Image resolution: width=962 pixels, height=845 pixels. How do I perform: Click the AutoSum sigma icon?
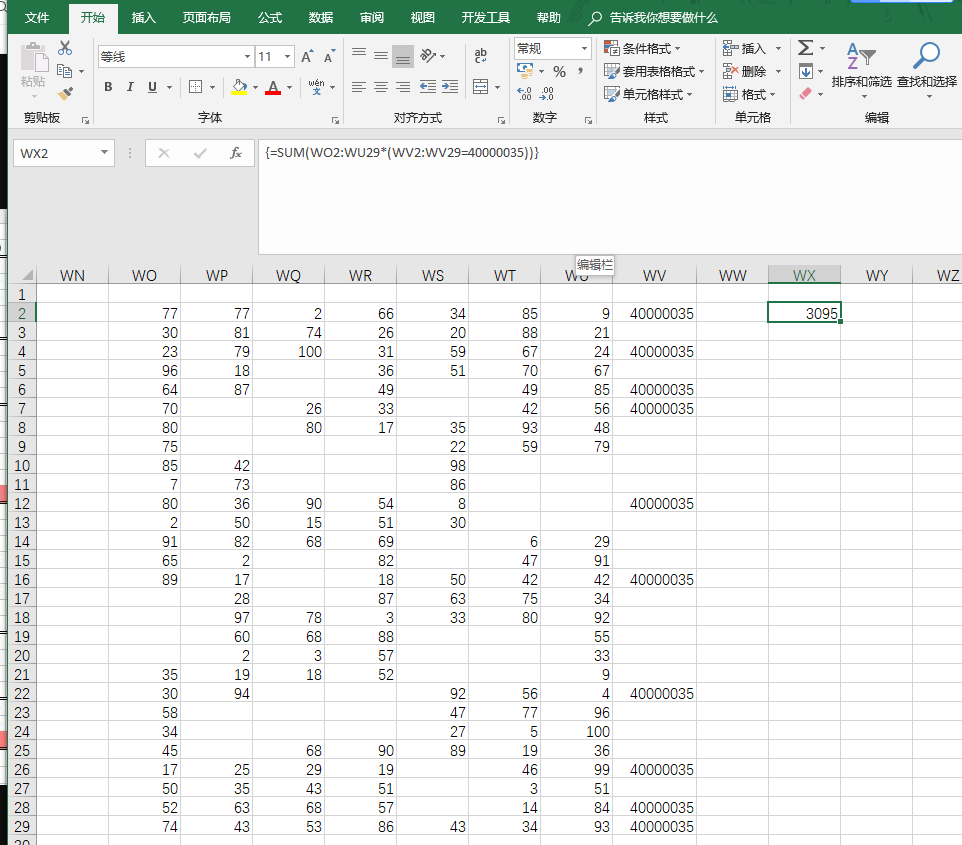806,48
